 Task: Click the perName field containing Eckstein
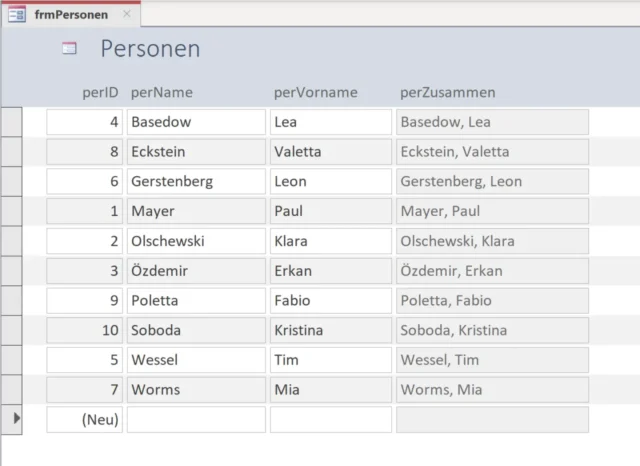196,152
